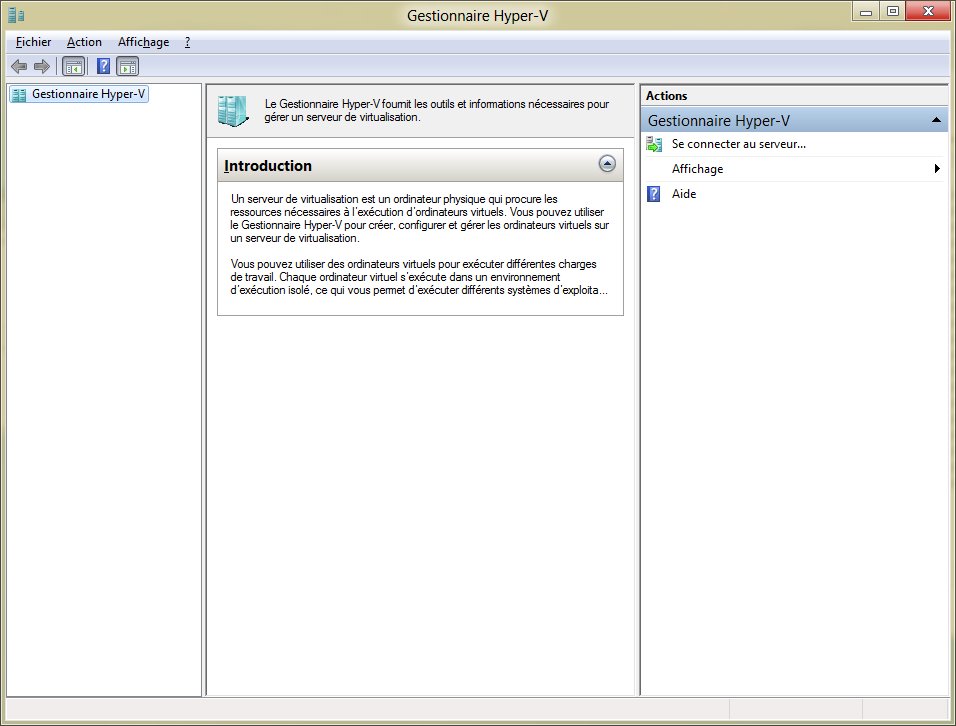
Task: Click the Back arrow in the toolbar
Action: (18, 67)
